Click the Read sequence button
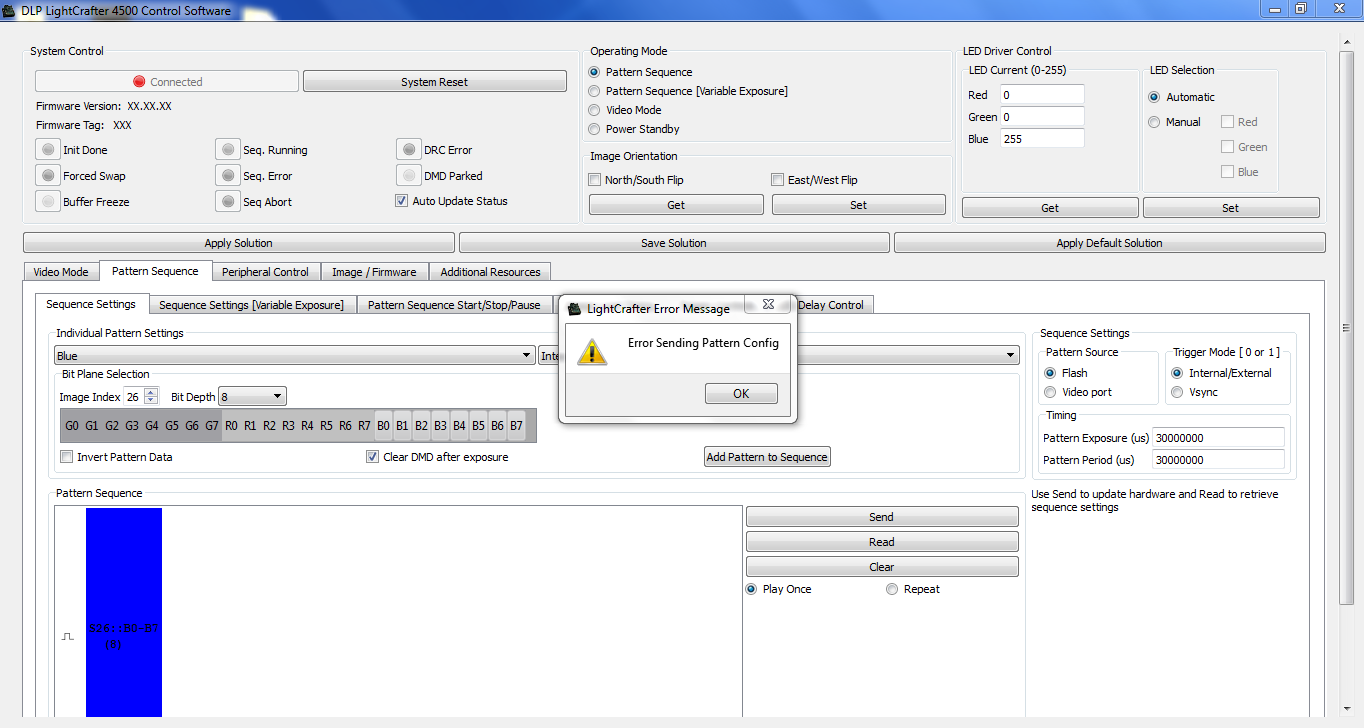This screenshot has height=728, width=1364. point(882,542)
